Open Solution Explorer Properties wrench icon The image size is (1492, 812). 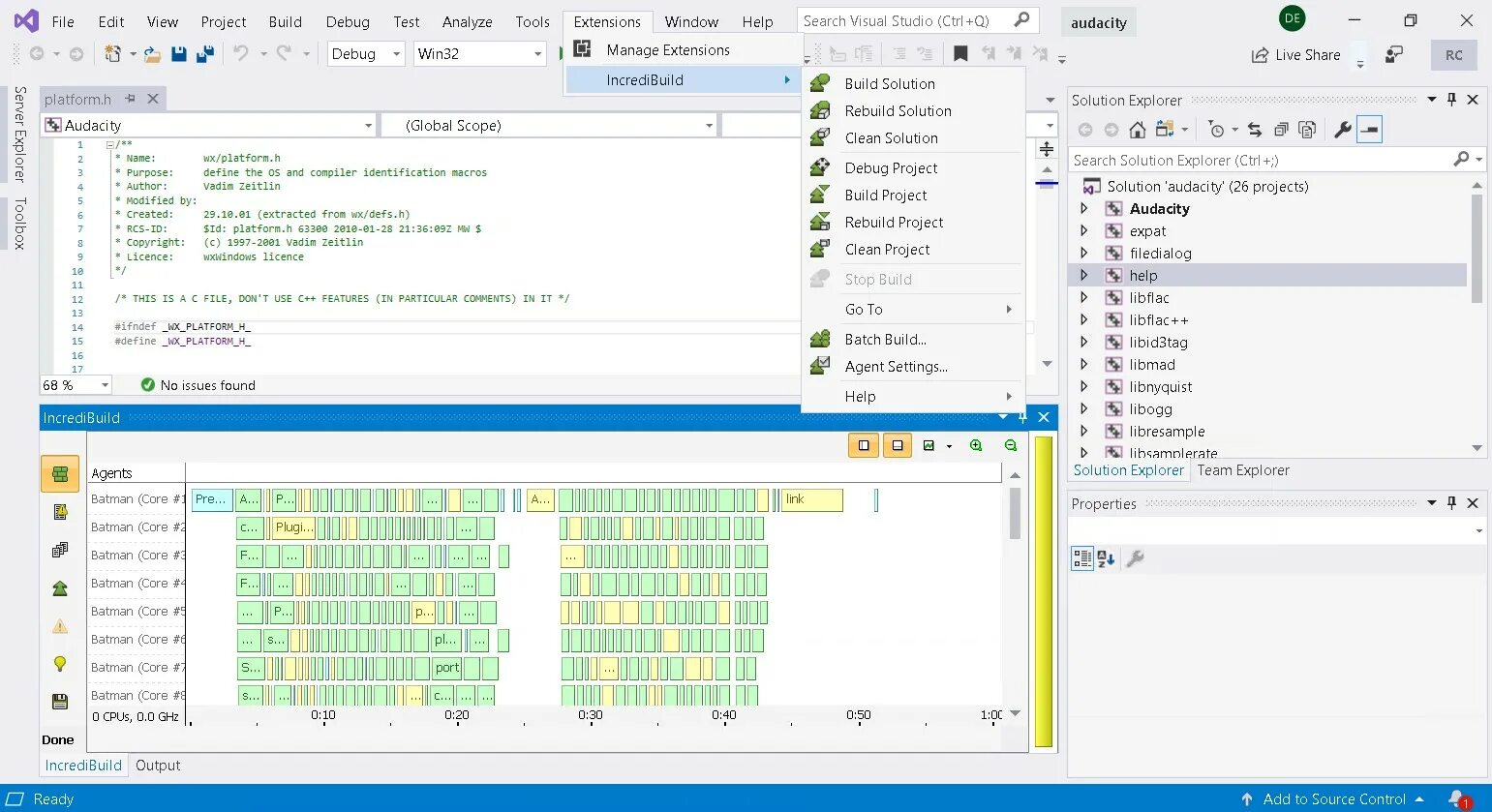1343,130
